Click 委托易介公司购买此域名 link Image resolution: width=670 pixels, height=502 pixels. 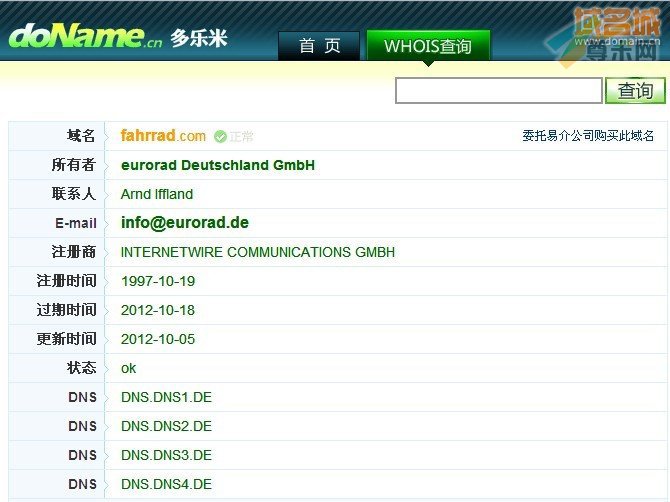tap(588, 136)
